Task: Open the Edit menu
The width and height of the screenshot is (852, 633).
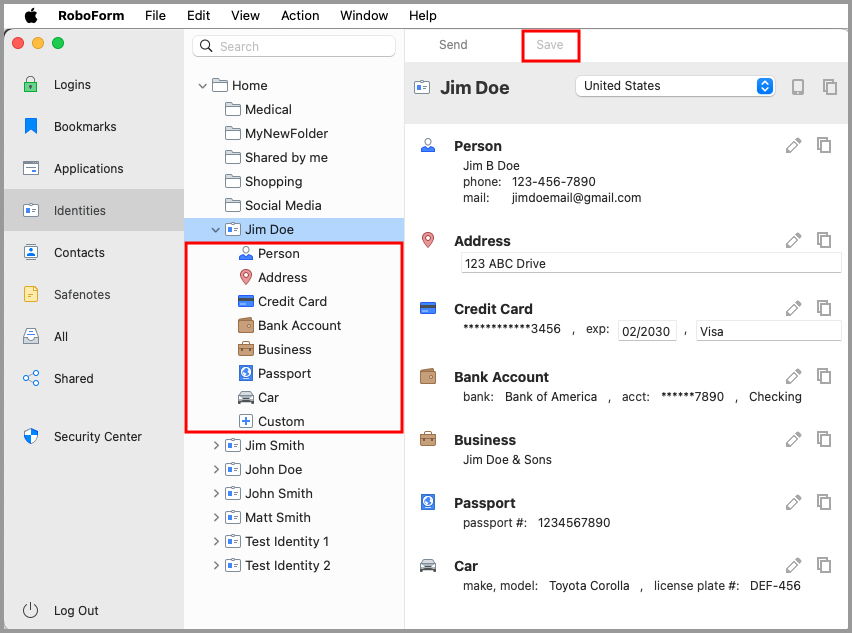Action: coord(198,15)
